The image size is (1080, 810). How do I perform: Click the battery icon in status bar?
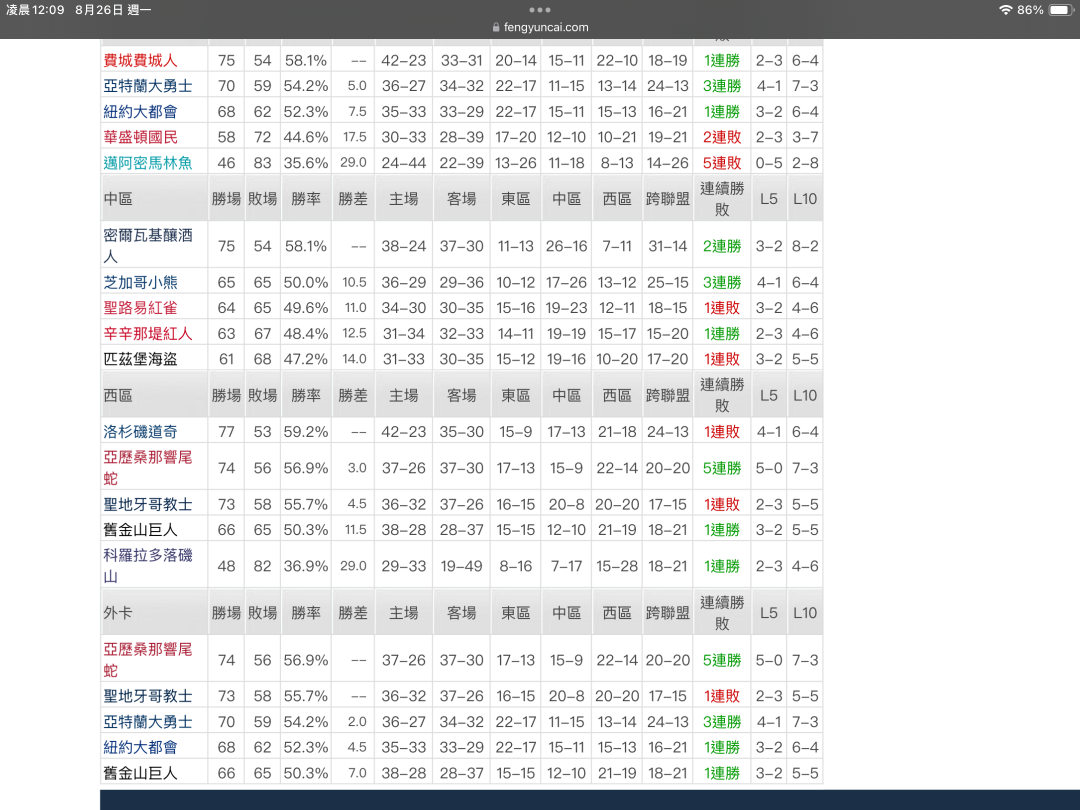tap(1062, 10)
